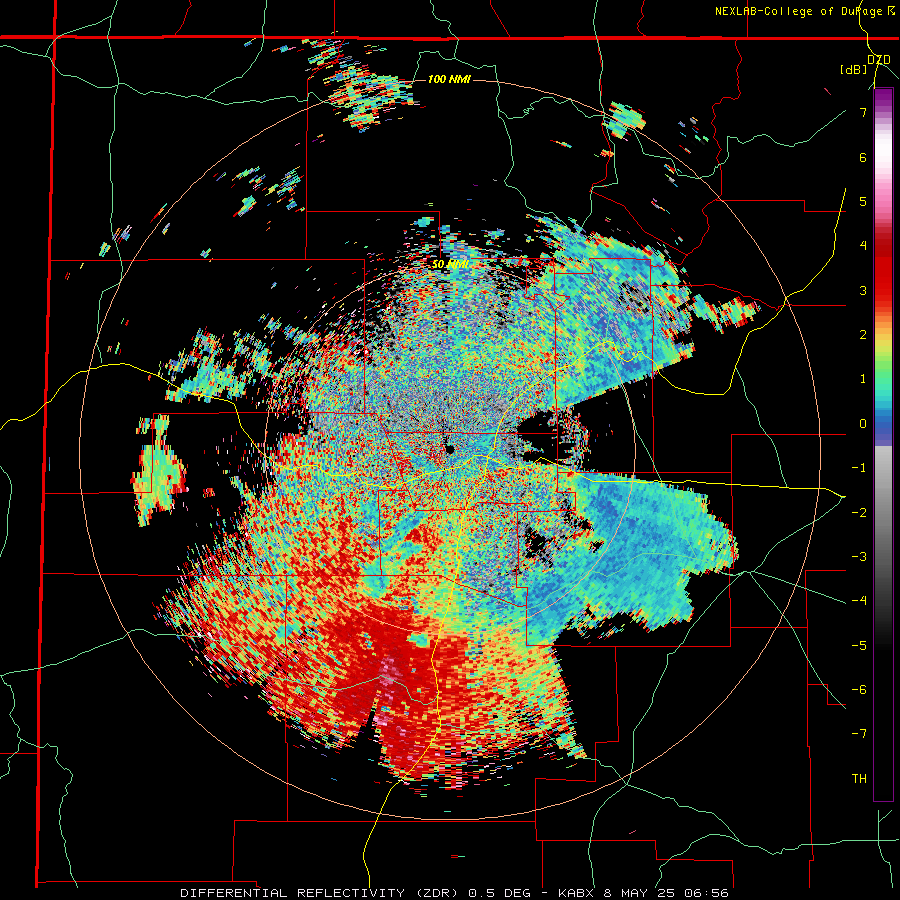Click the 6 value on the color scale
Image resolution: width=900 pixels, height=900 pixels.
(863, 157)
